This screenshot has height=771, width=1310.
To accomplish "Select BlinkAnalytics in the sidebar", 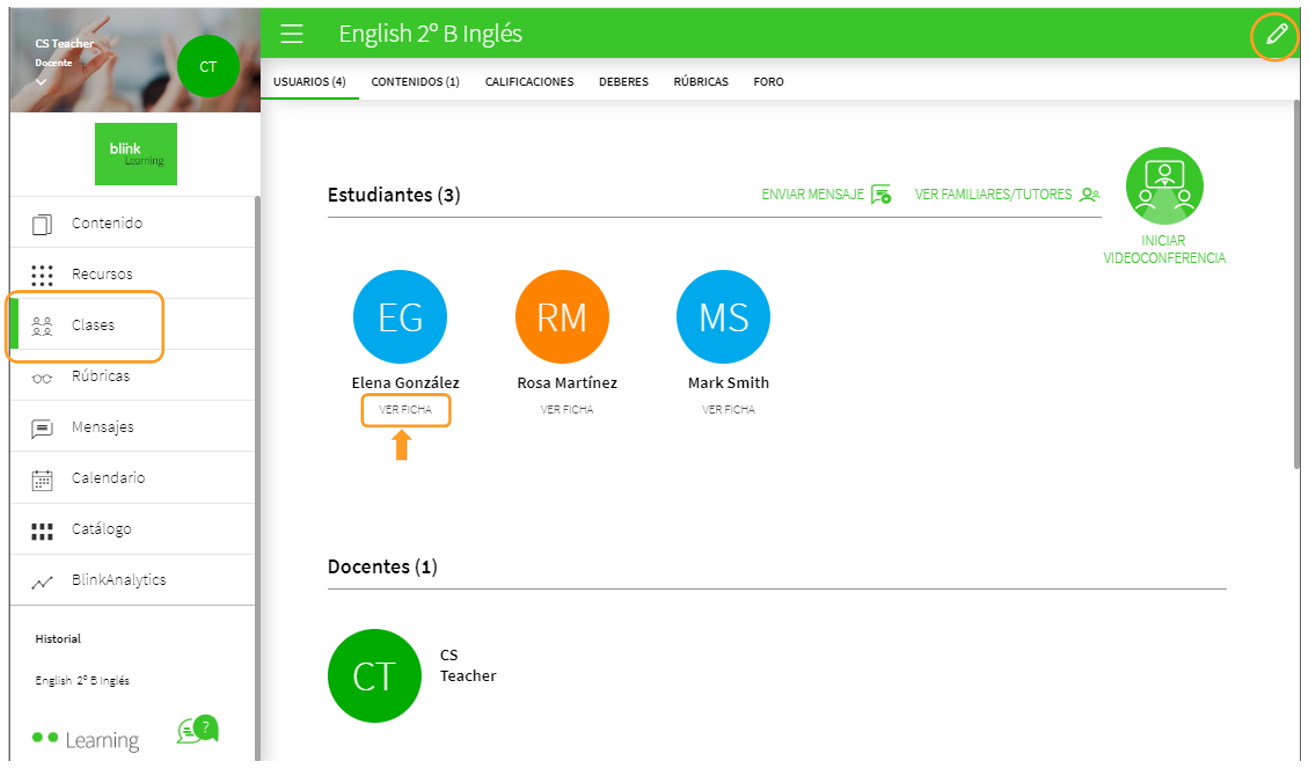I will point(118,580).
